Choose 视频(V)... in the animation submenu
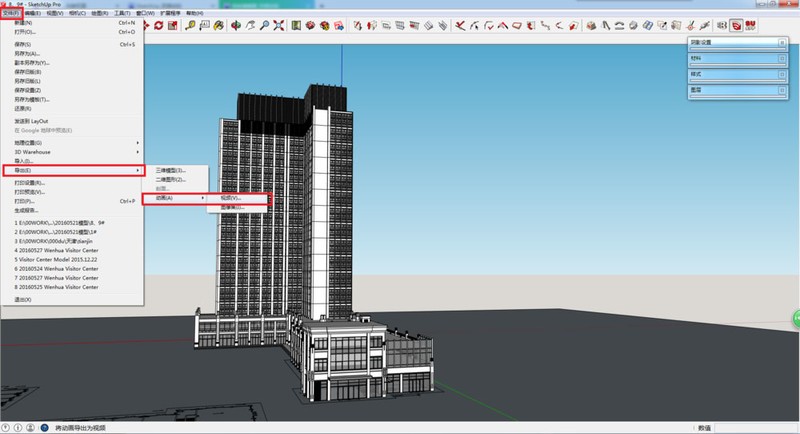Image resolution: width=800 pixels, height=434 pixels. pos(231,198)
